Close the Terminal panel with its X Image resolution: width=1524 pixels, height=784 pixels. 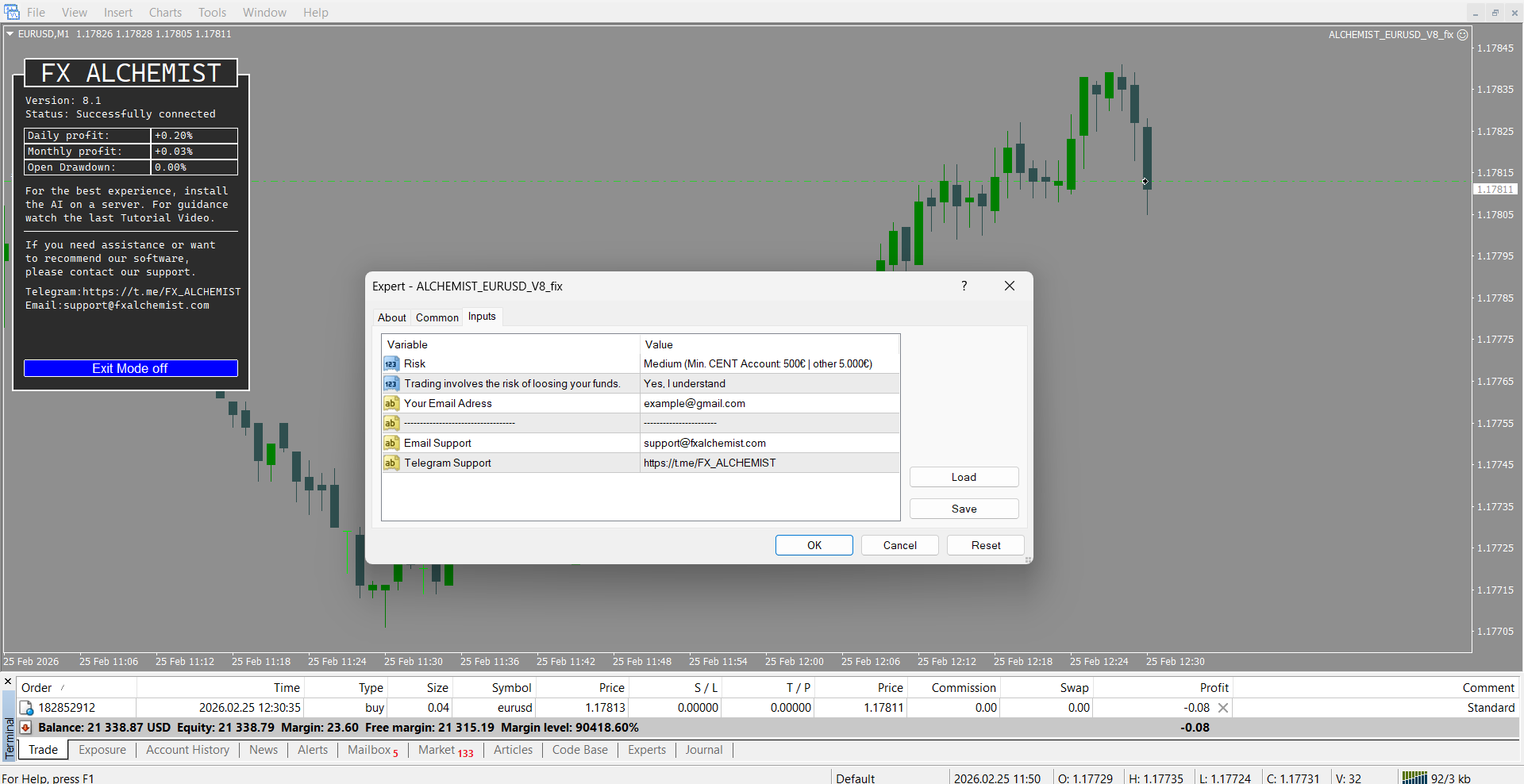coord(8,682)
